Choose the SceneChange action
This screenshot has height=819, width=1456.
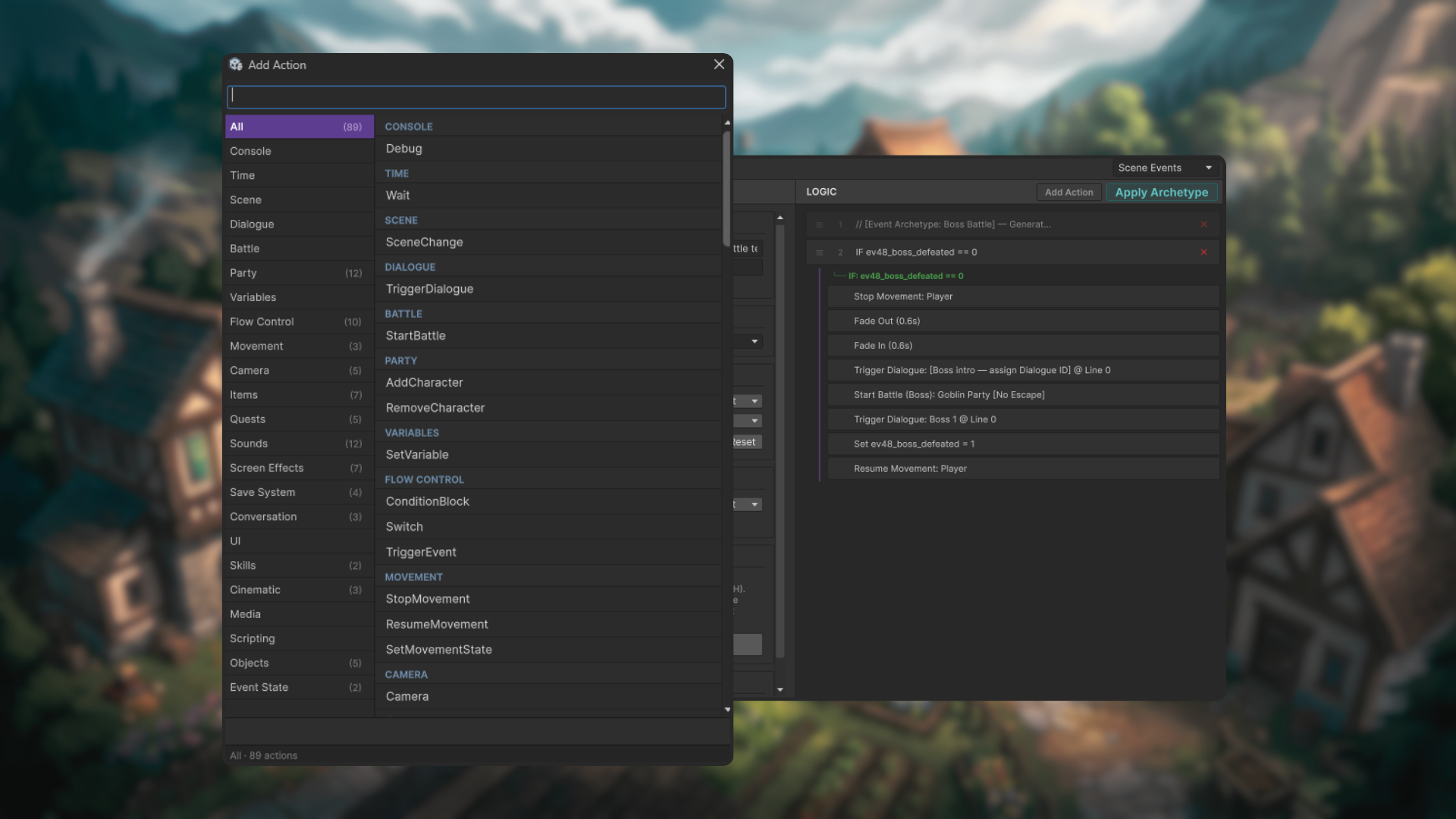pyautogui.click(x=549, y=242)
